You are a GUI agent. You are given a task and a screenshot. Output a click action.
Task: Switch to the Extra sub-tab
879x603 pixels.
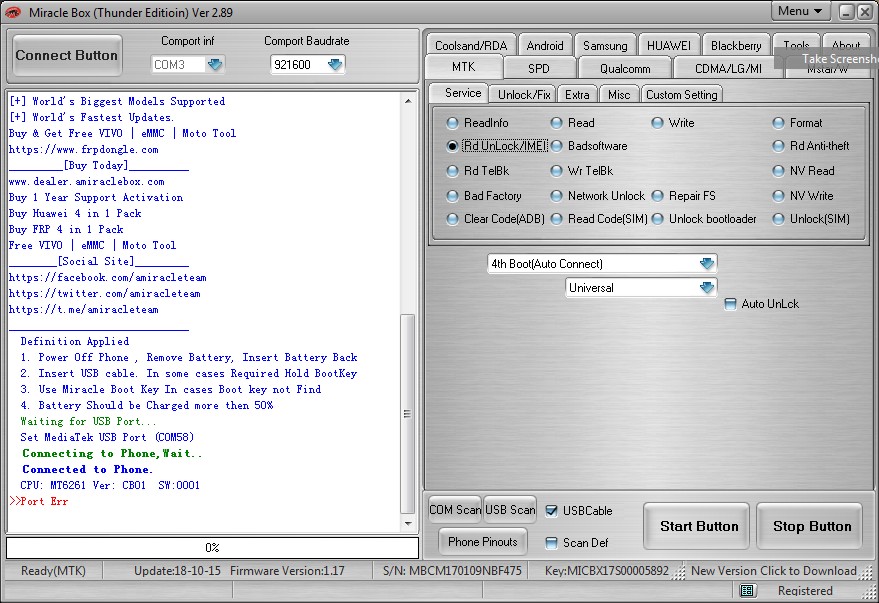(577, 95)
